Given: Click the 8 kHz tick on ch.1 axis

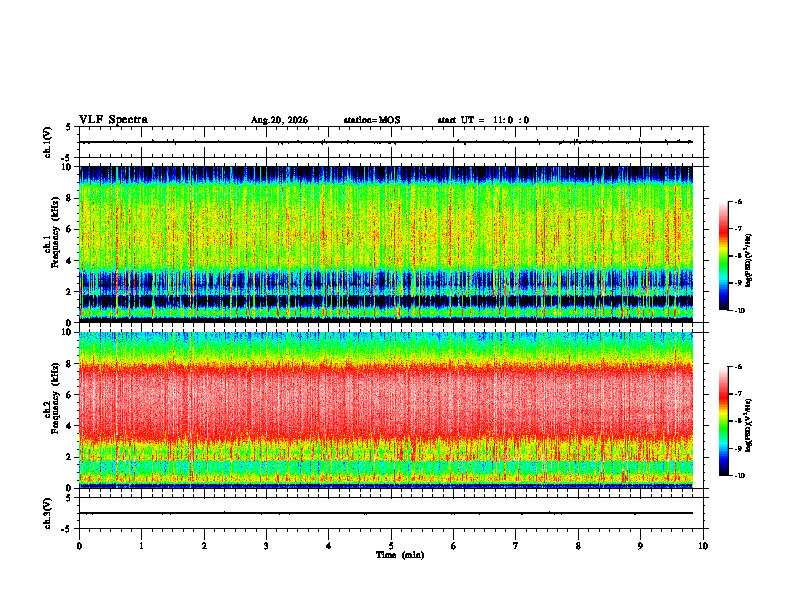Looking at the screenshot, I should (75, 198).
